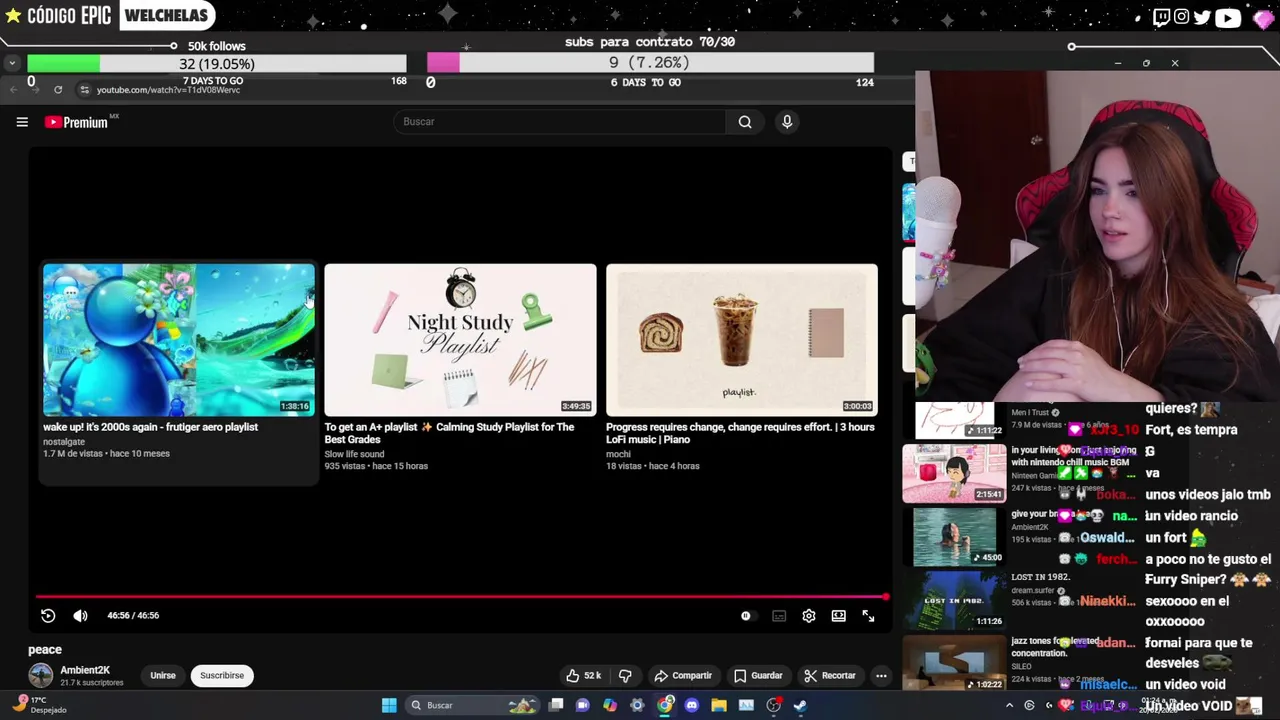Viewport: 1280px width, 720px height.
Task: Open sidebar thumbnail with 45:00 duration
Action: [x=954, y=537]
